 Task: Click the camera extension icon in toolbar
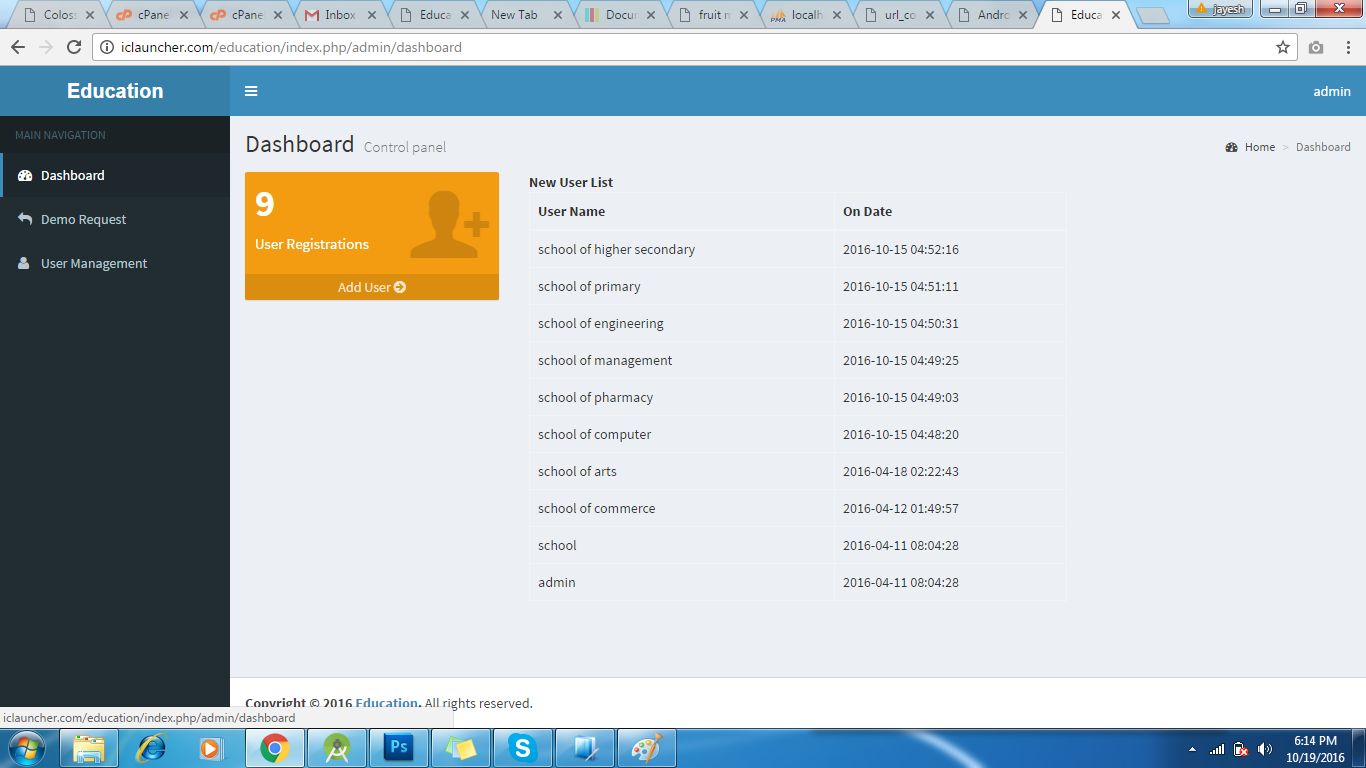tap(1316, 47)
